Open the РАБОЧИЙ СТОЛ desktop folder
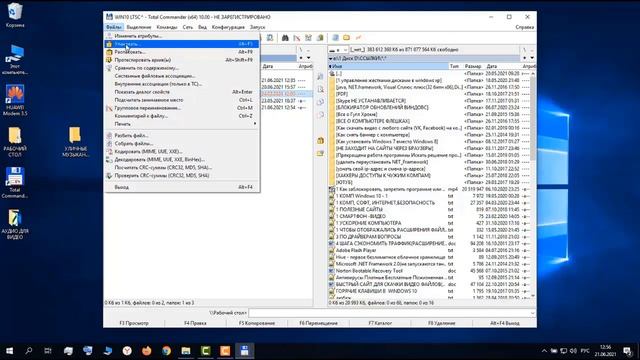Screen dimensions: 640x360 [x=15, y=142]
